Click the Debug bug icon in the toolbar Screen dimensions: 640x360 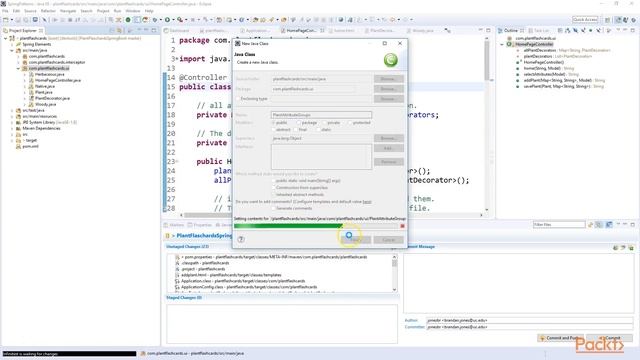(x=155, y=20)
